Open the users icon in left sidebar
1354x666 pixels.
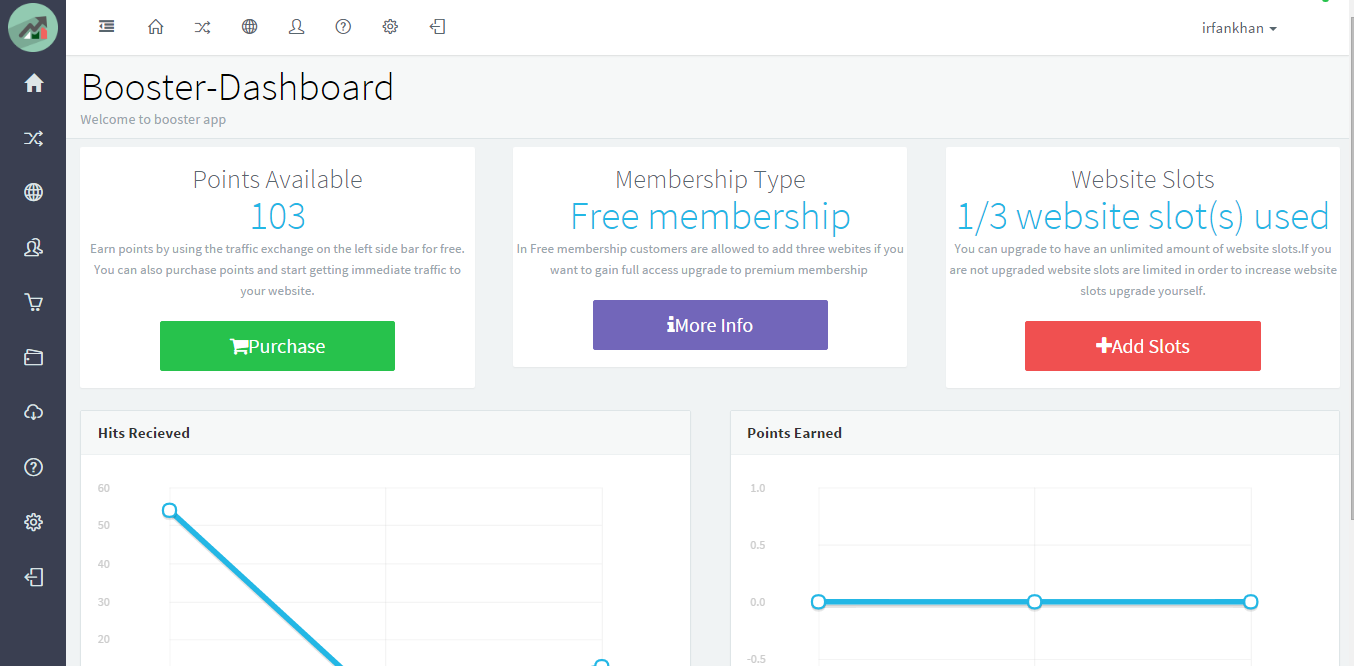tap(33, 248)
